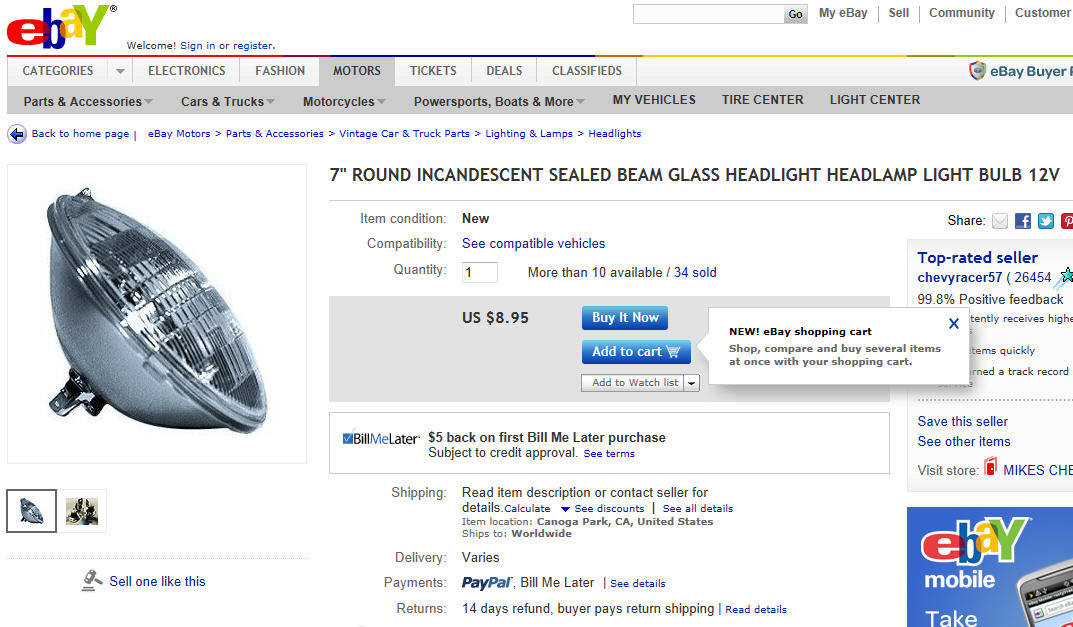Add the headlight to cart

point(635,352)
